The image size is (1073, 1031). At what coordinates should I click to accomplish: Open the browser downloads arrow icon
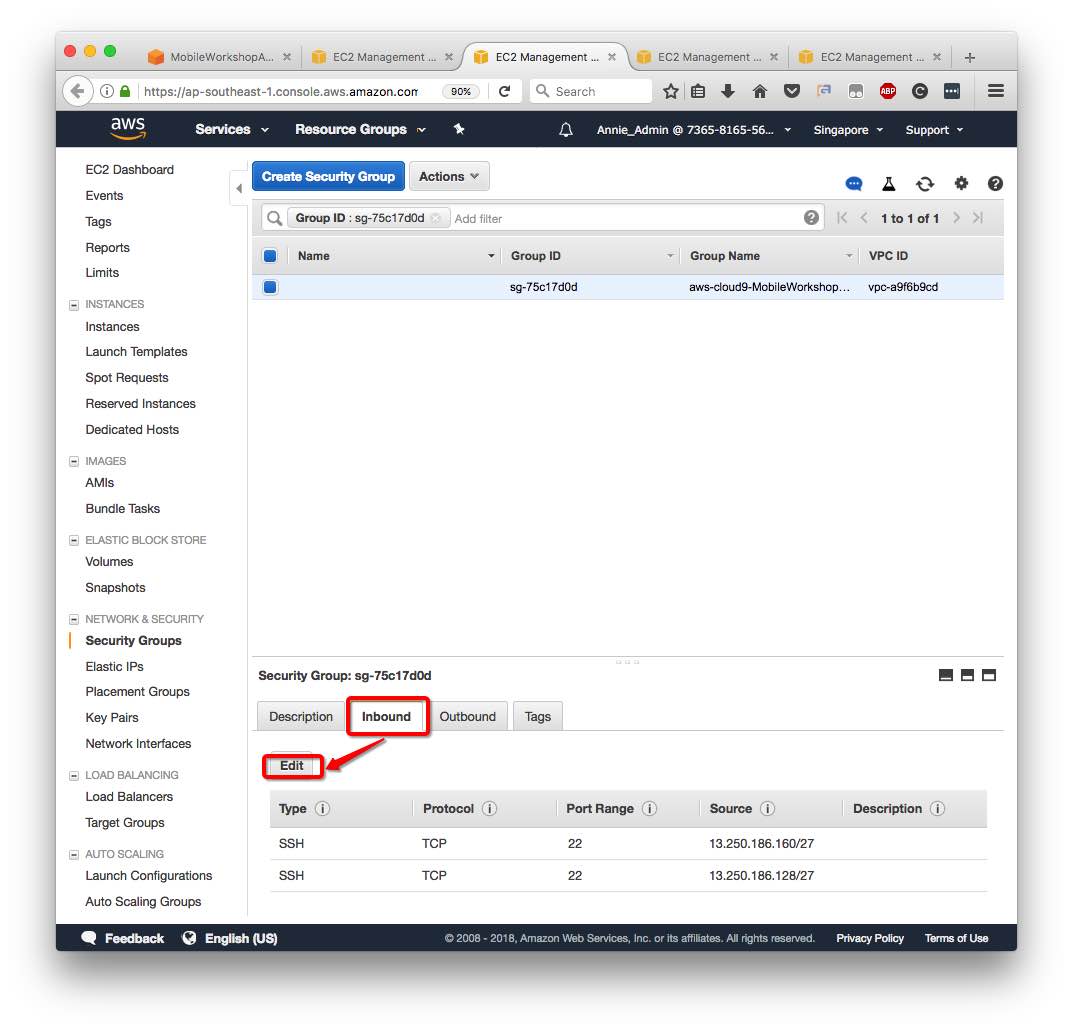tap(727, 91)
